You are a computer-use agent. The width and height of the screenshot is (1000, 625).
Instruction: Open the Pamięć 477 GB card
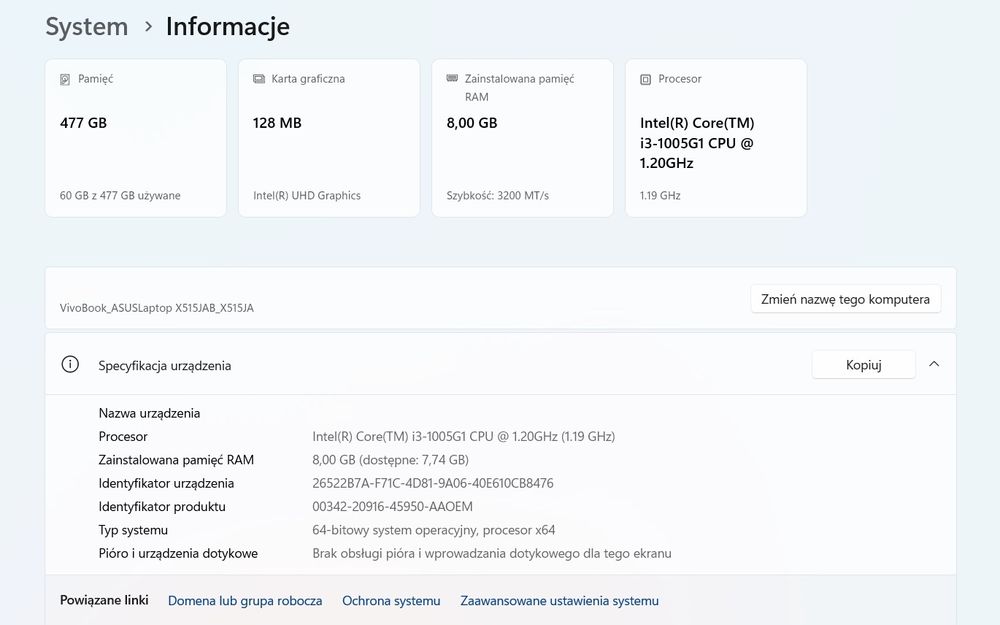click(135, 138)
